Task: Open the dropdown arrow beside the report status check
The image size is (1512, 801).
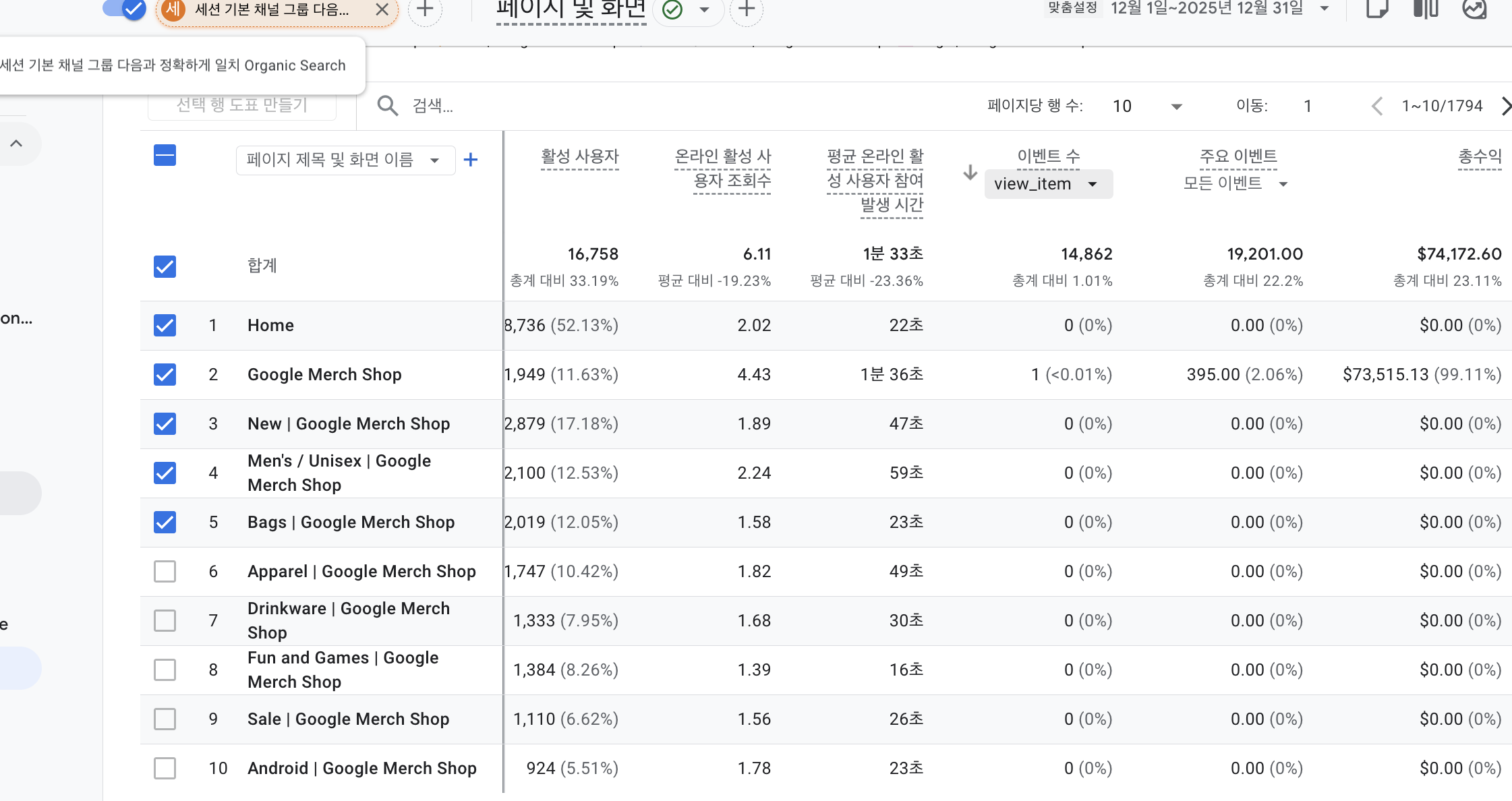Action: pyautogui.click(x=704, y=9)
